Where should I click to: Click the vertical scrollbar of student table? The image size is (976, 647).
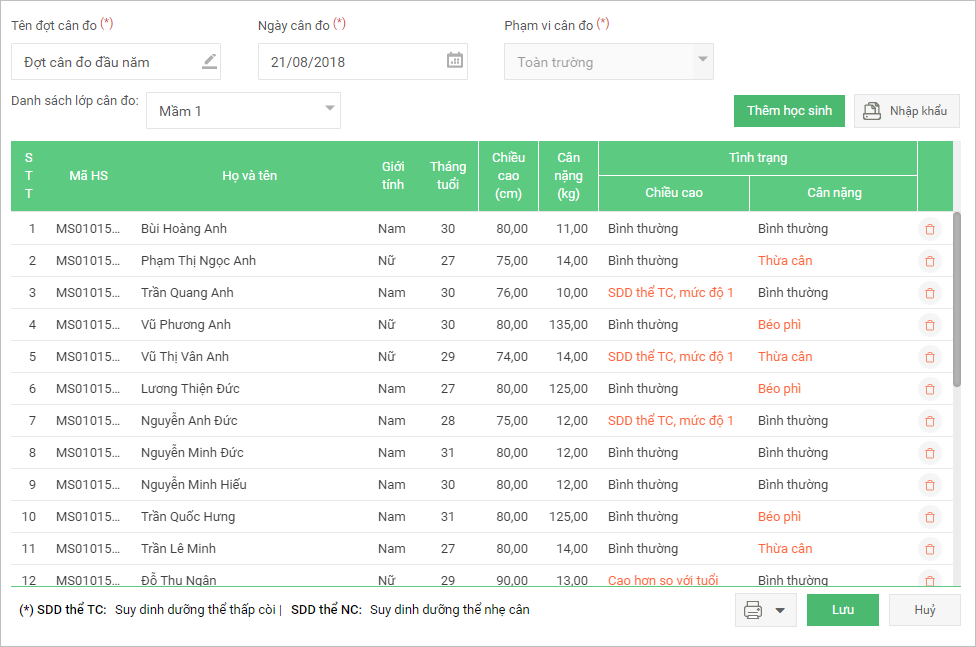(x=956, y=298)
